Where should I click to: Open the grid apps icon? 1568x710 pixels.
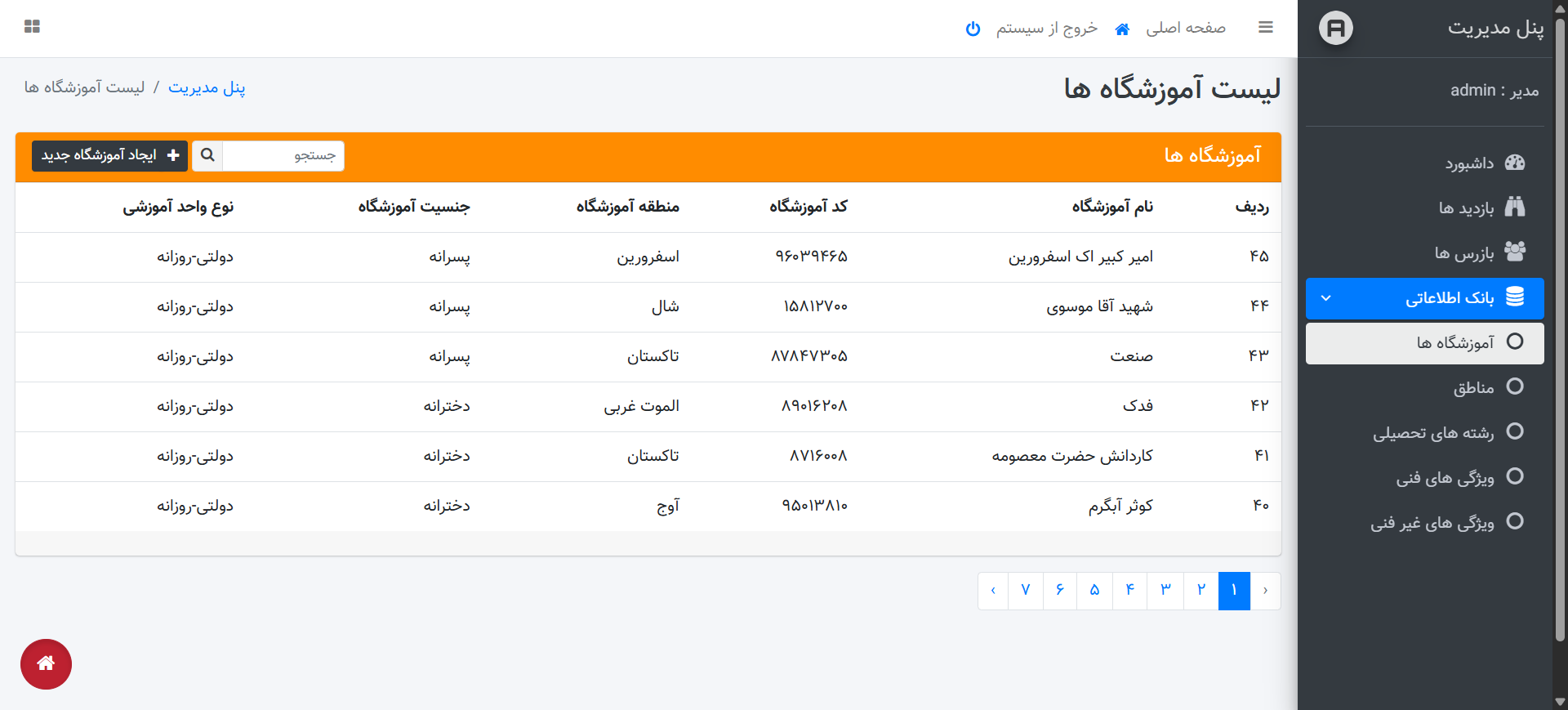(32, 27)
